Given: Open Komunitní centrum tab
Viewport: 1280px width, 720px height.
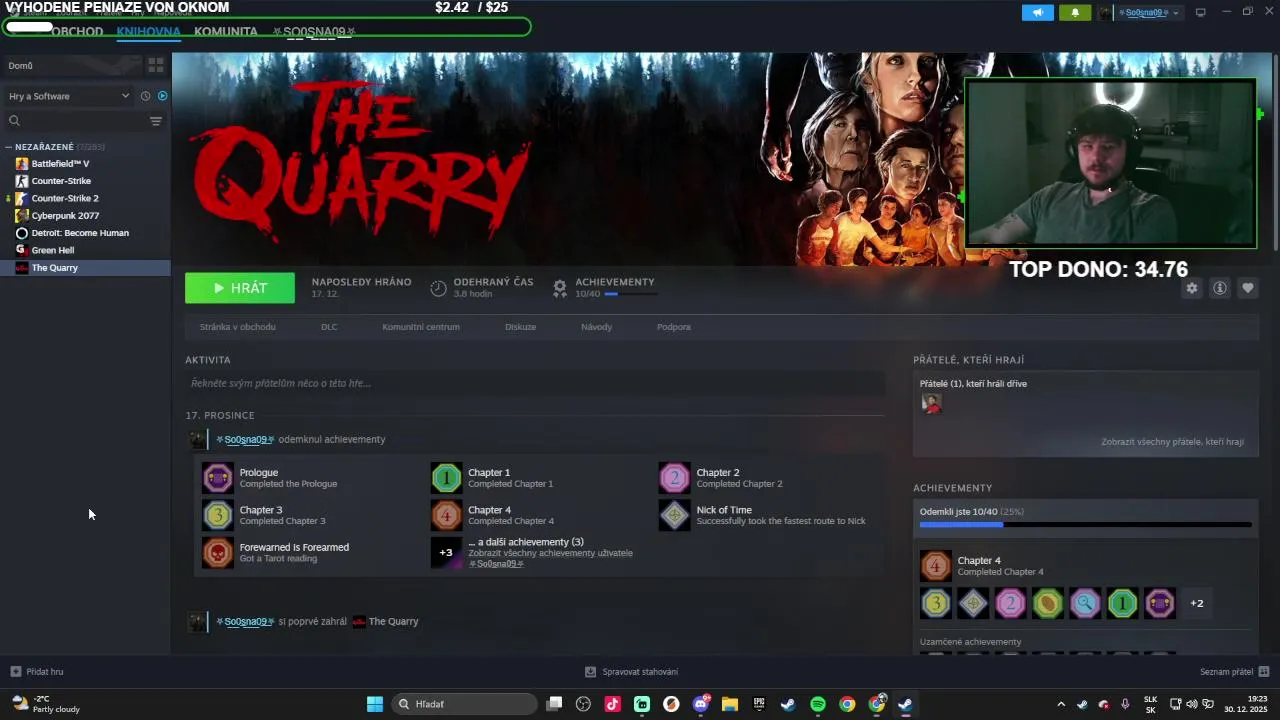Looking at the screenshot, I should point(421,327).
